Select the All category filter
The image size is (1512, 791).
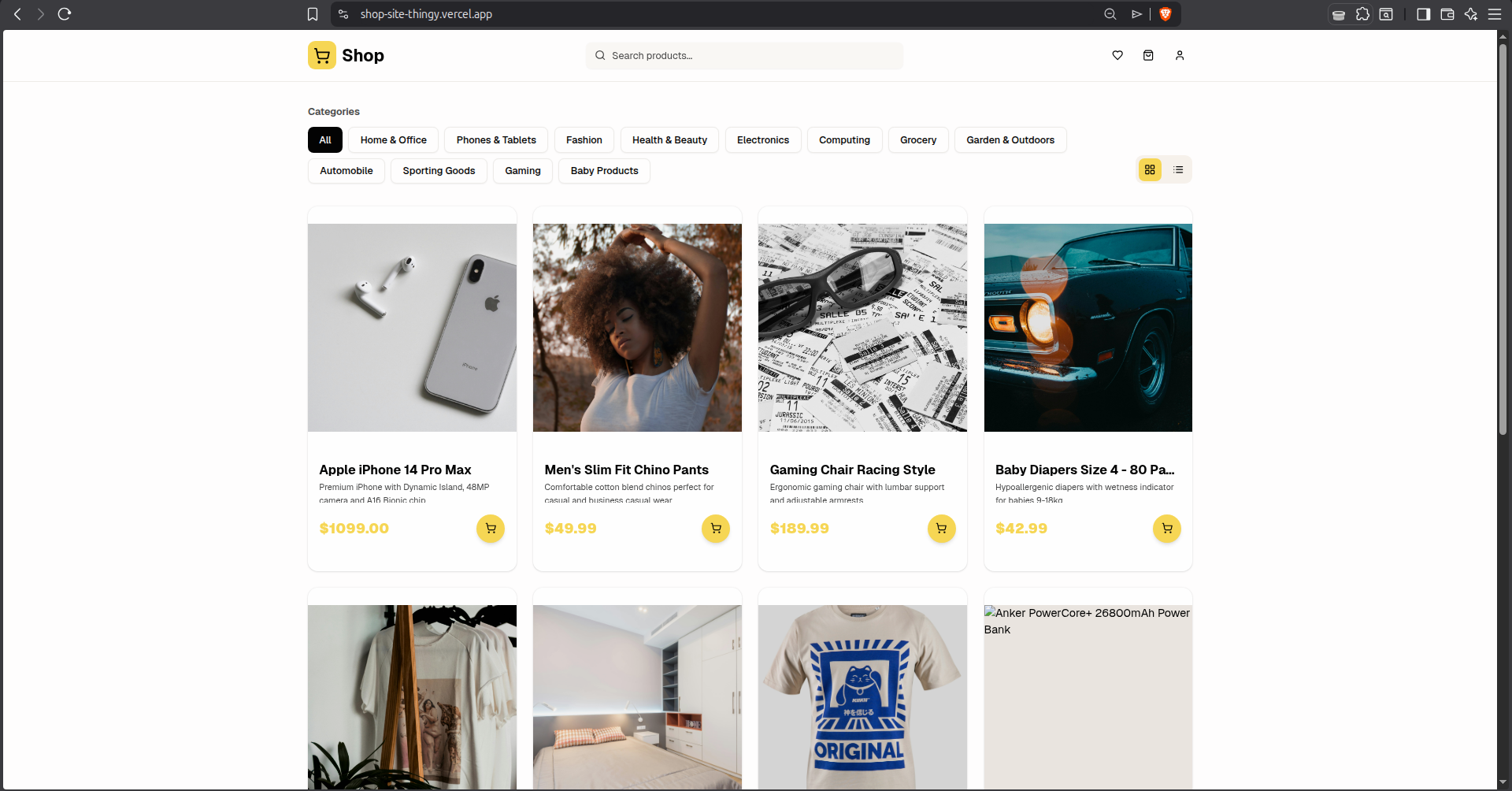325,140
